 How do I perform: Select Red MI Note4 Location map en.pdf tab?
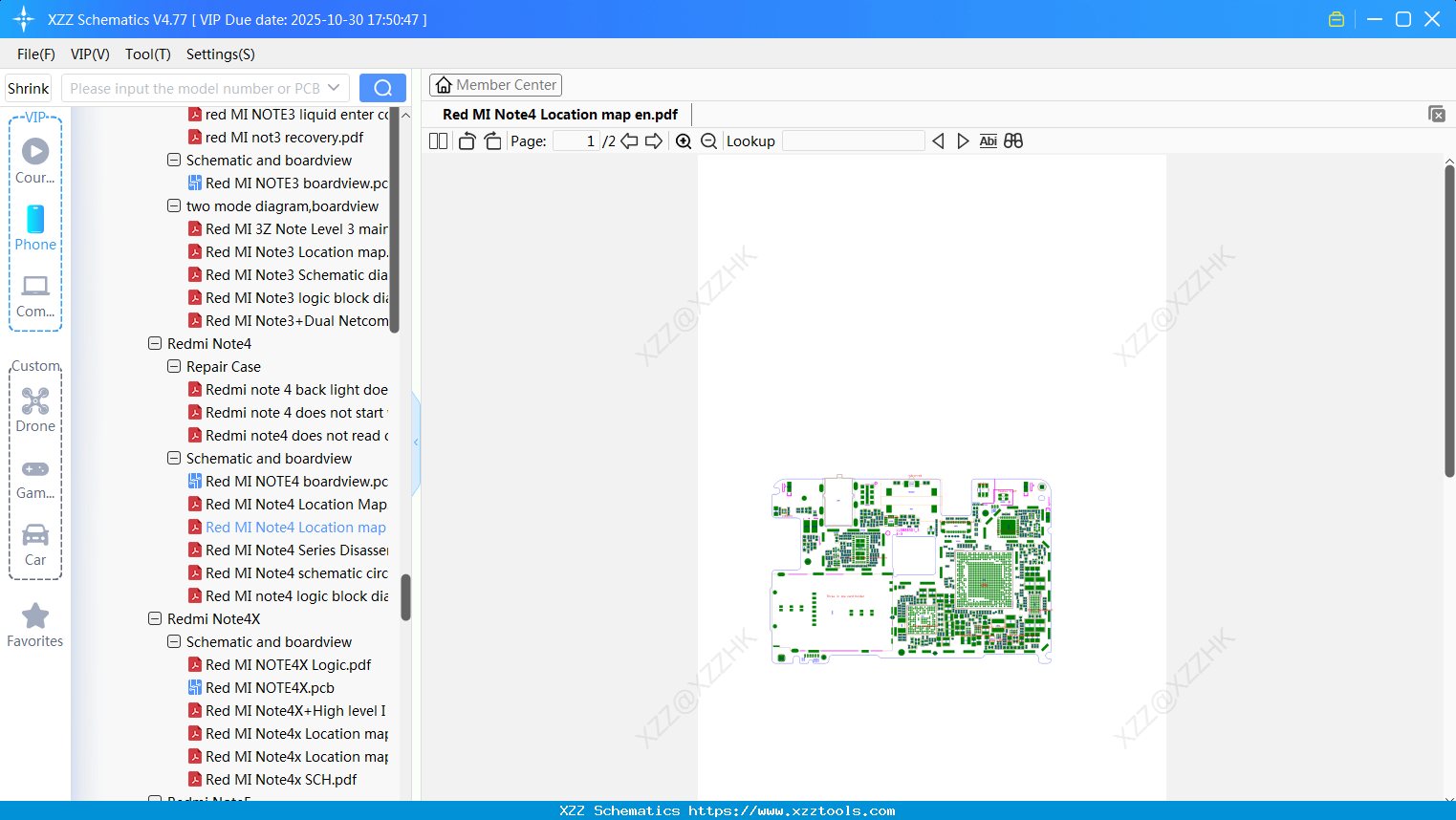560,115
